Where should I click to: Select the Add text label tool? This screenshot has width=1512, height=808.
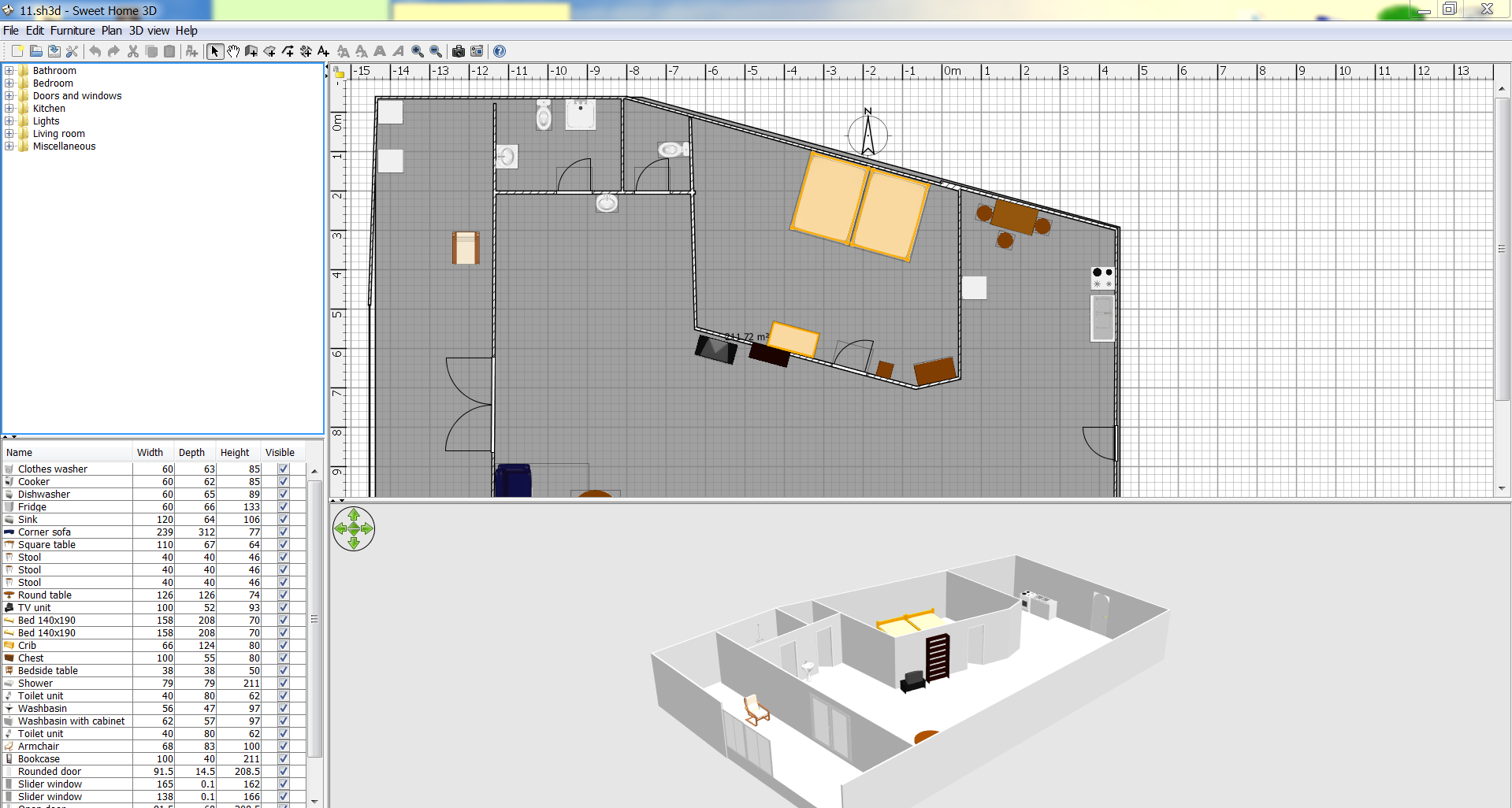click(324, 51)
